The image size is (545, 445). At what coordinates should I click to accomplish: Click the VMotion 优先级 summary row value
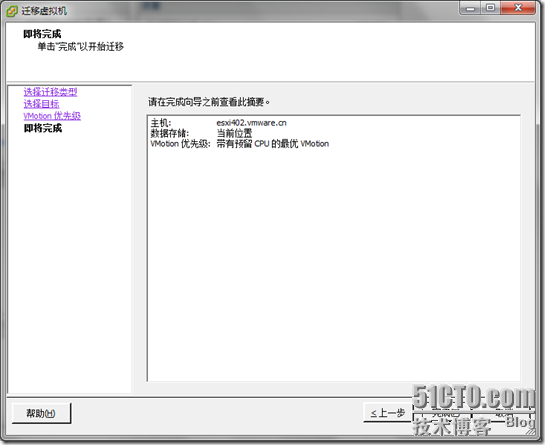272,144
